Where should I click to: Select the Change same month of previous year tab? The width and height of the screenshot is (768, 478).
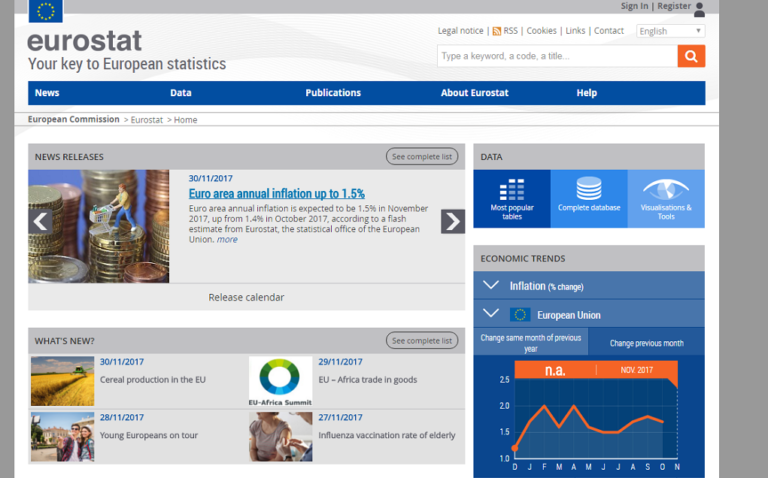pyautogui.click(x=531, y=342)
